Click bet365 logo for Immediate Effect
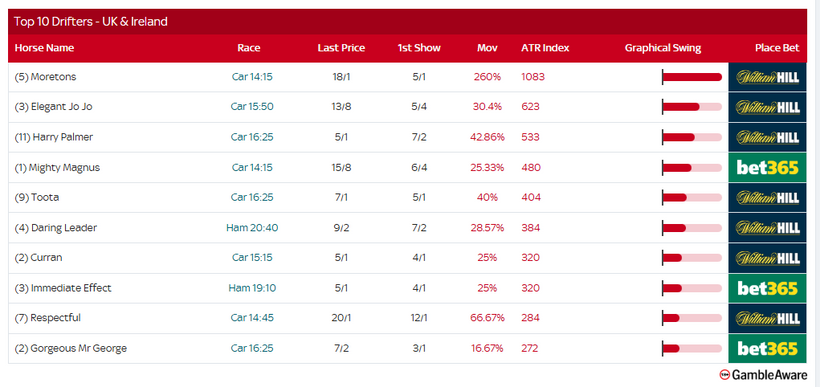This screenshot has width=820, height=387. [x=767, y=288]
